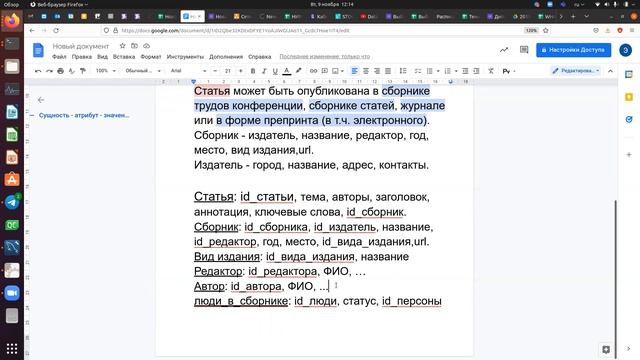Image resolution: width=640 pixels, height=360 pixels.
Task: Clear formatting with the toolbar icon
Action: tap(491, 71)
